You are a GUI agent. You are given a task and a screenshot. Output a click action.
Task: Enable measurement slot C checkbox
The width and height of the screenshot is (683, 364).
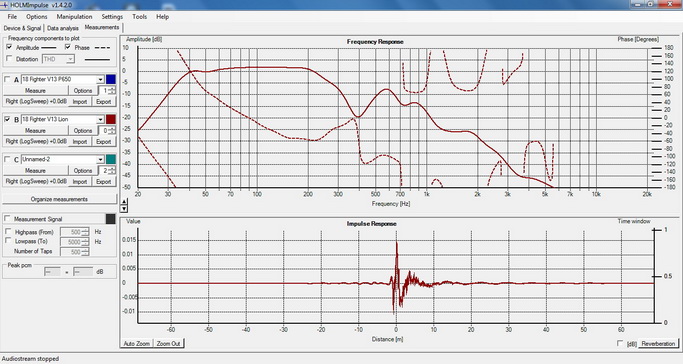7,159
